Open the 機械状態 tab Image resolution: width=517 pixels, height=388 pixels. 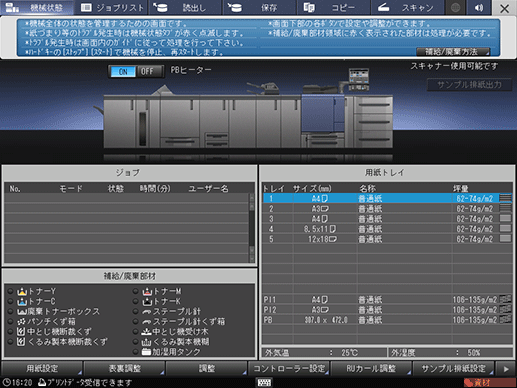(x=37, y=7)
